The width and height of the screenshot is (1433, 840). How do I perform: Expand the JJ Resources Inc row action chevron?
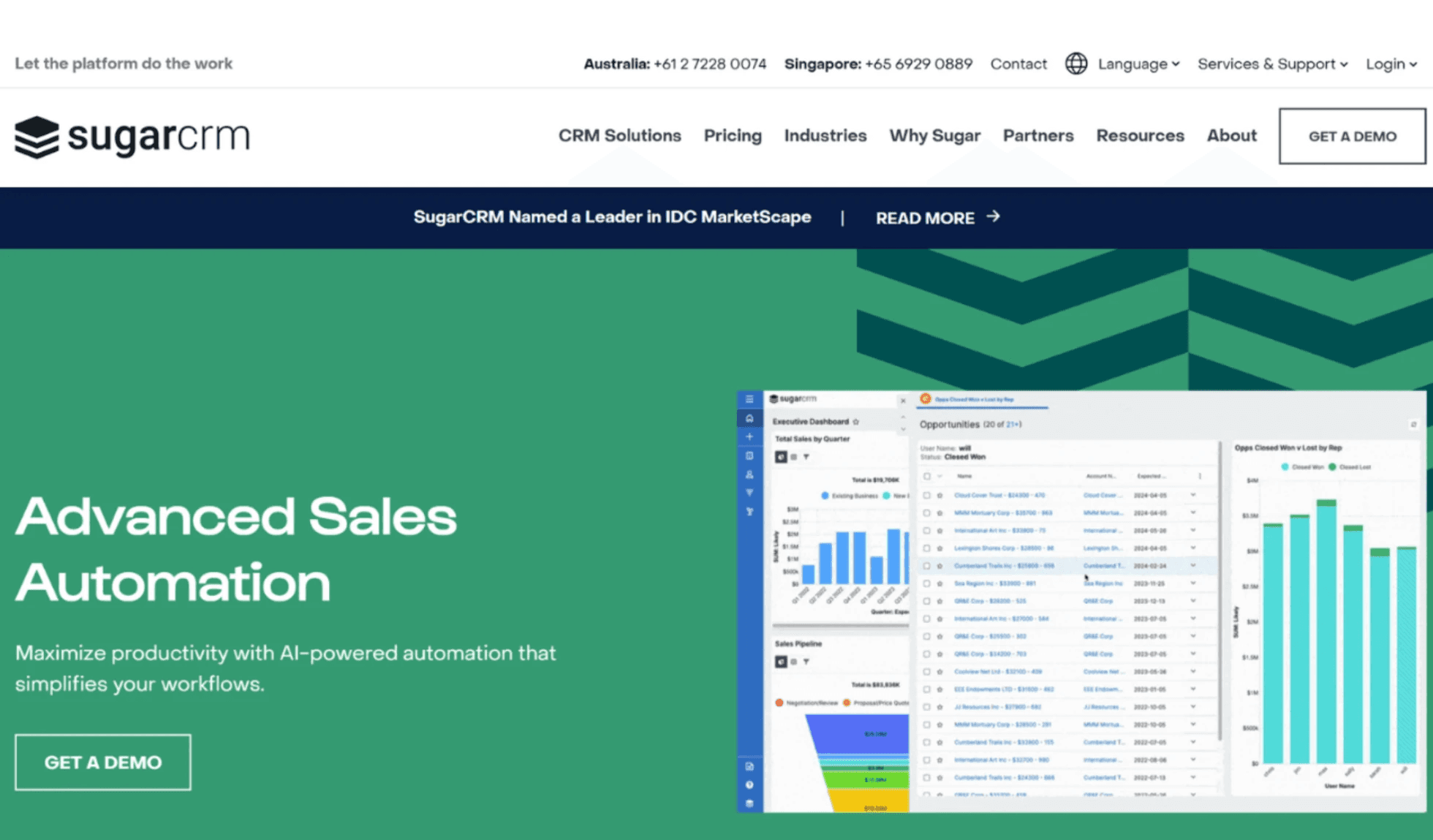pyautogui.click(x=1193, y=707)
